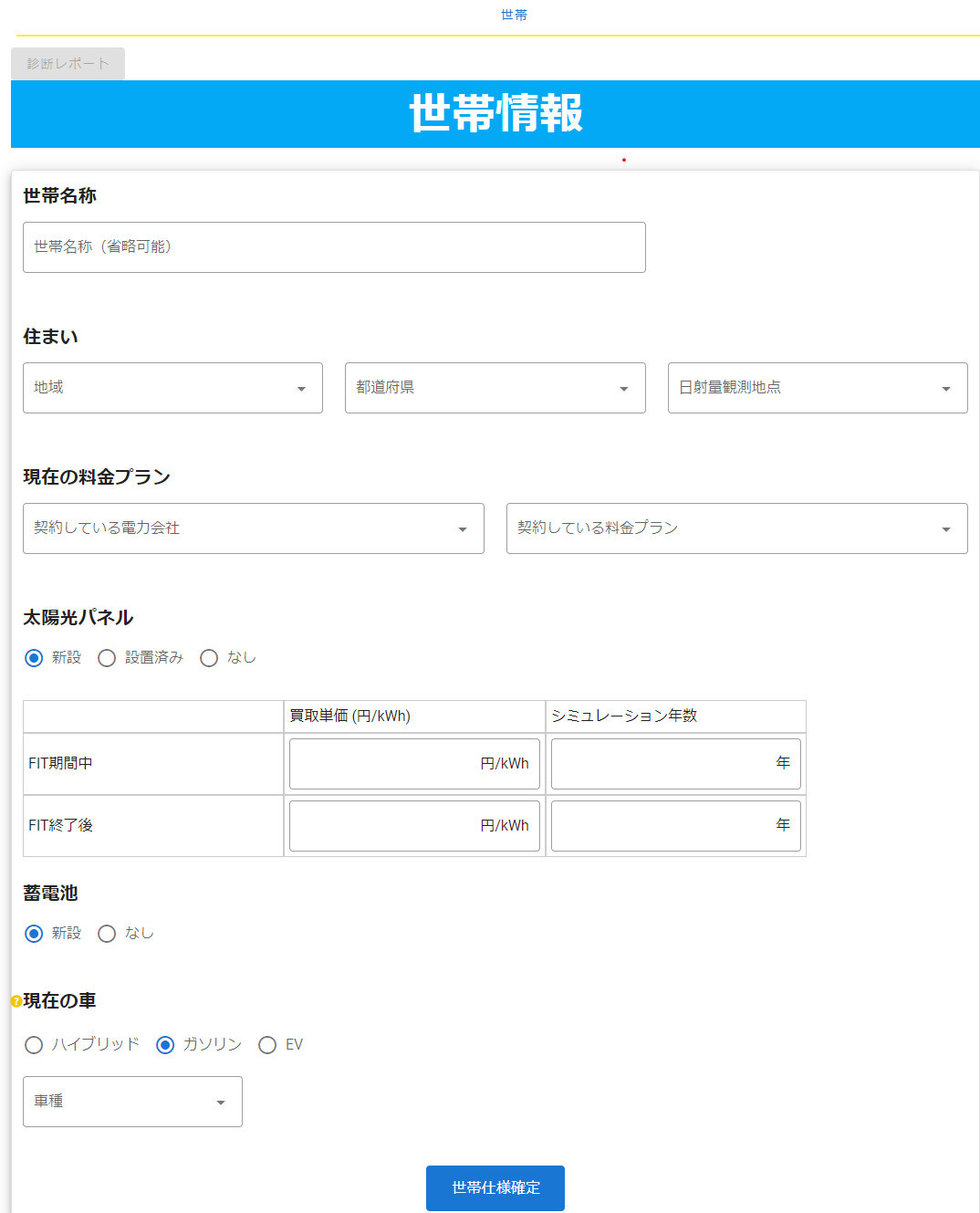Click 買取単価 (円/kWh) column header
The width and height of the screenshot is (980, 1213).
(x=350, y=716)
